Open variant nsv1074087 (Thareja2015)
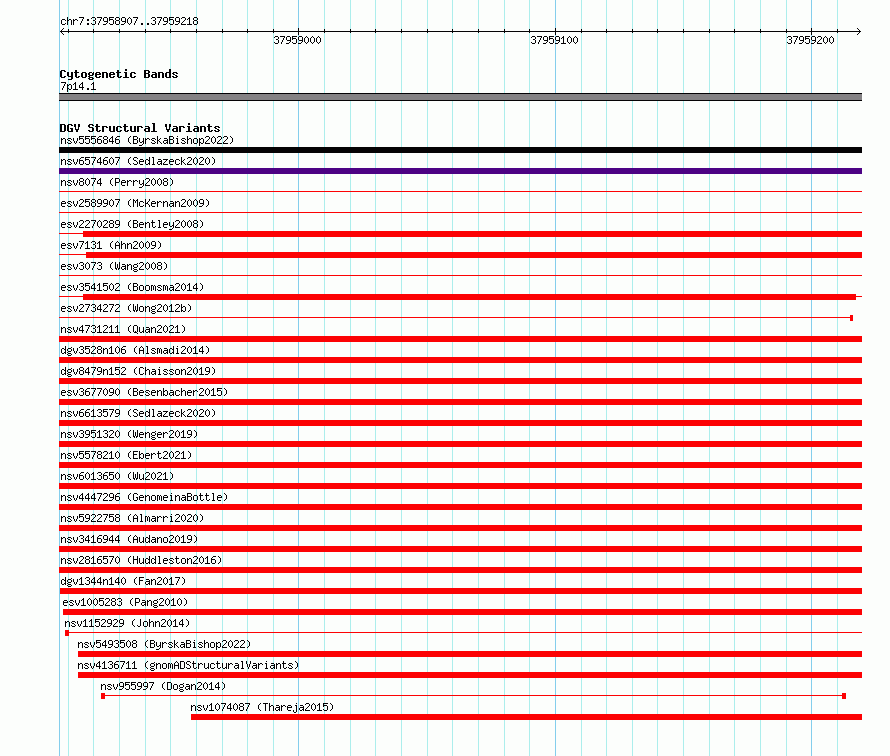The height and width of the screenshot is (756, 890). (262, 707)
